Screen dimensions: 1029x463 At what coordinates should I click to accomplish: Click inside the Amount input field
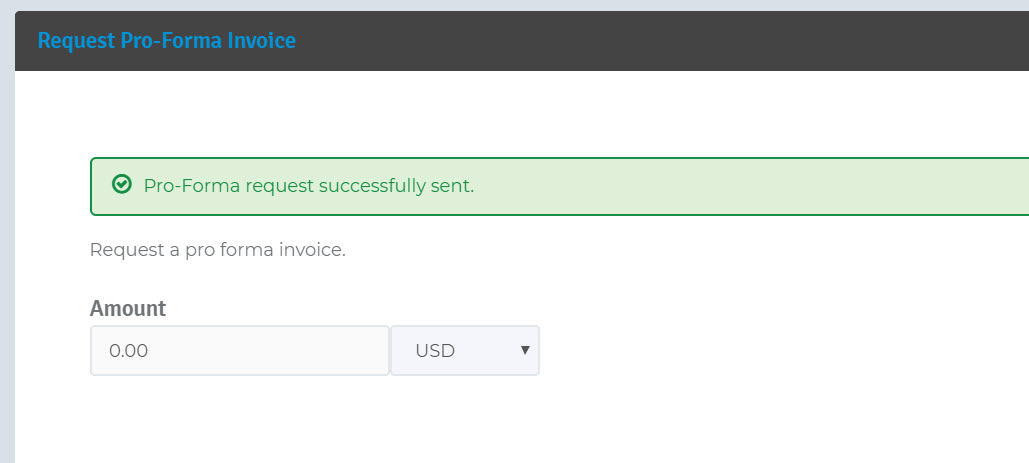tap(240, 350)
